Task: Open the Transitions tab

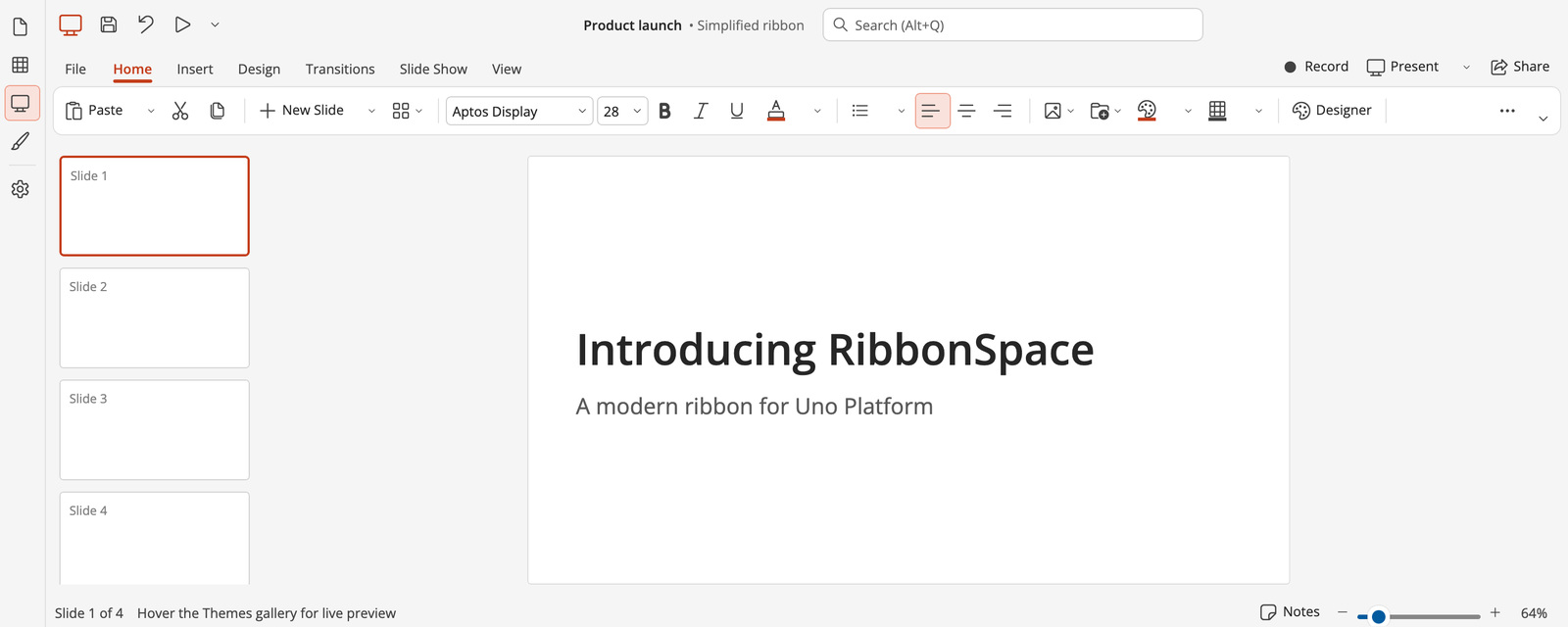Action: coord(340,69)
